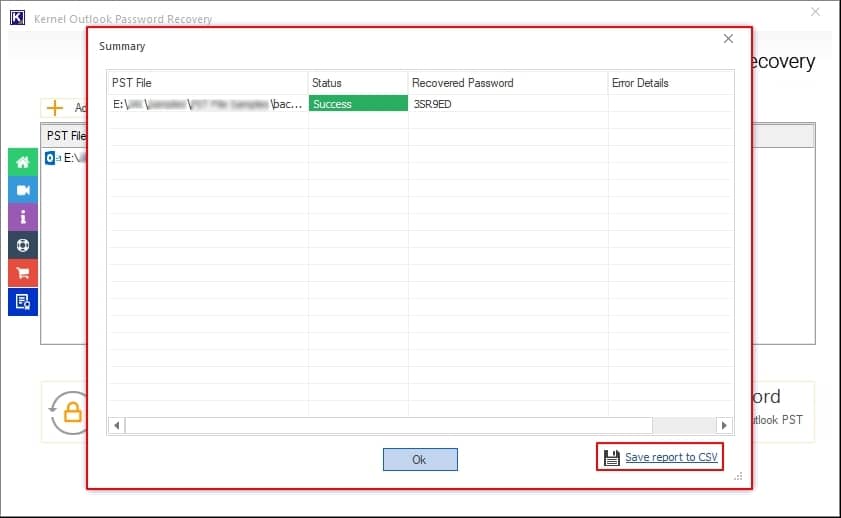The width and height of the screenshot is (841, 518).
Task: Click the Ok button in Summary dialog
Action: click(420, 460)
